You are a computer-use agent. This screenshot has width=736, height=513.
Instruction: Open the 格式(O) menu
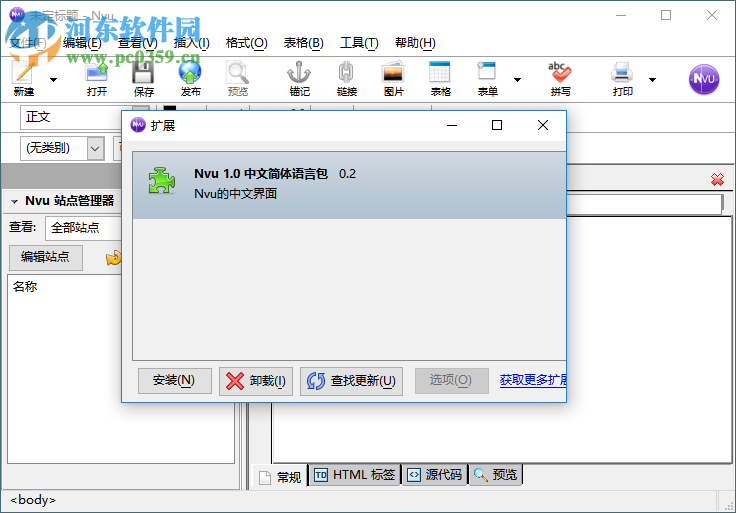246,43
